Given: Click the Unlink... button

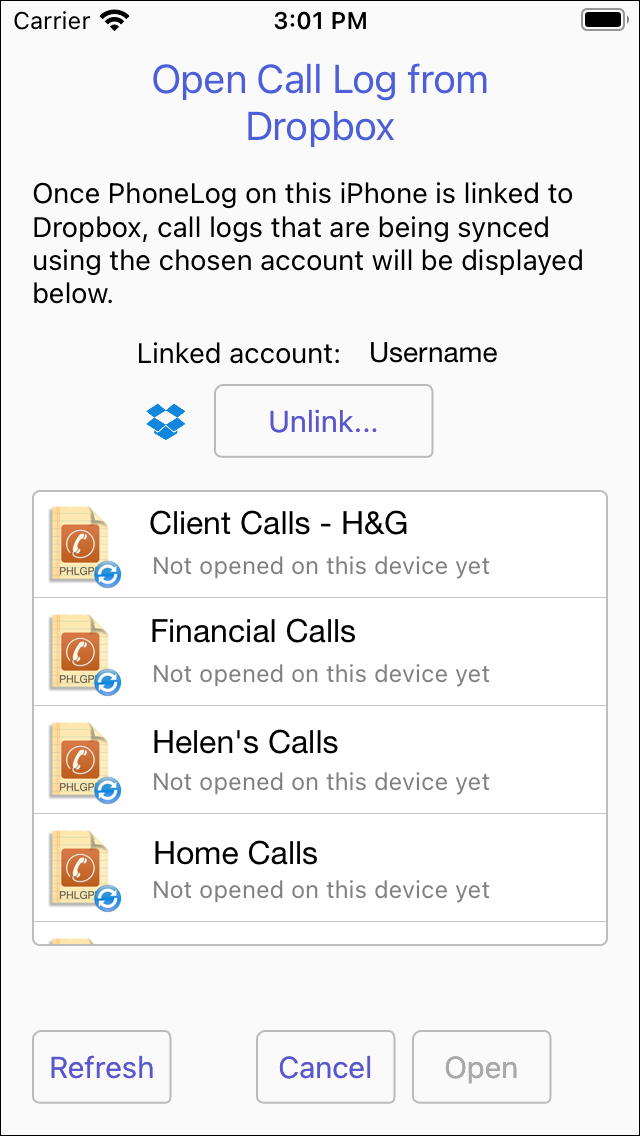Looking at the screenshot, I should (323, 421).
